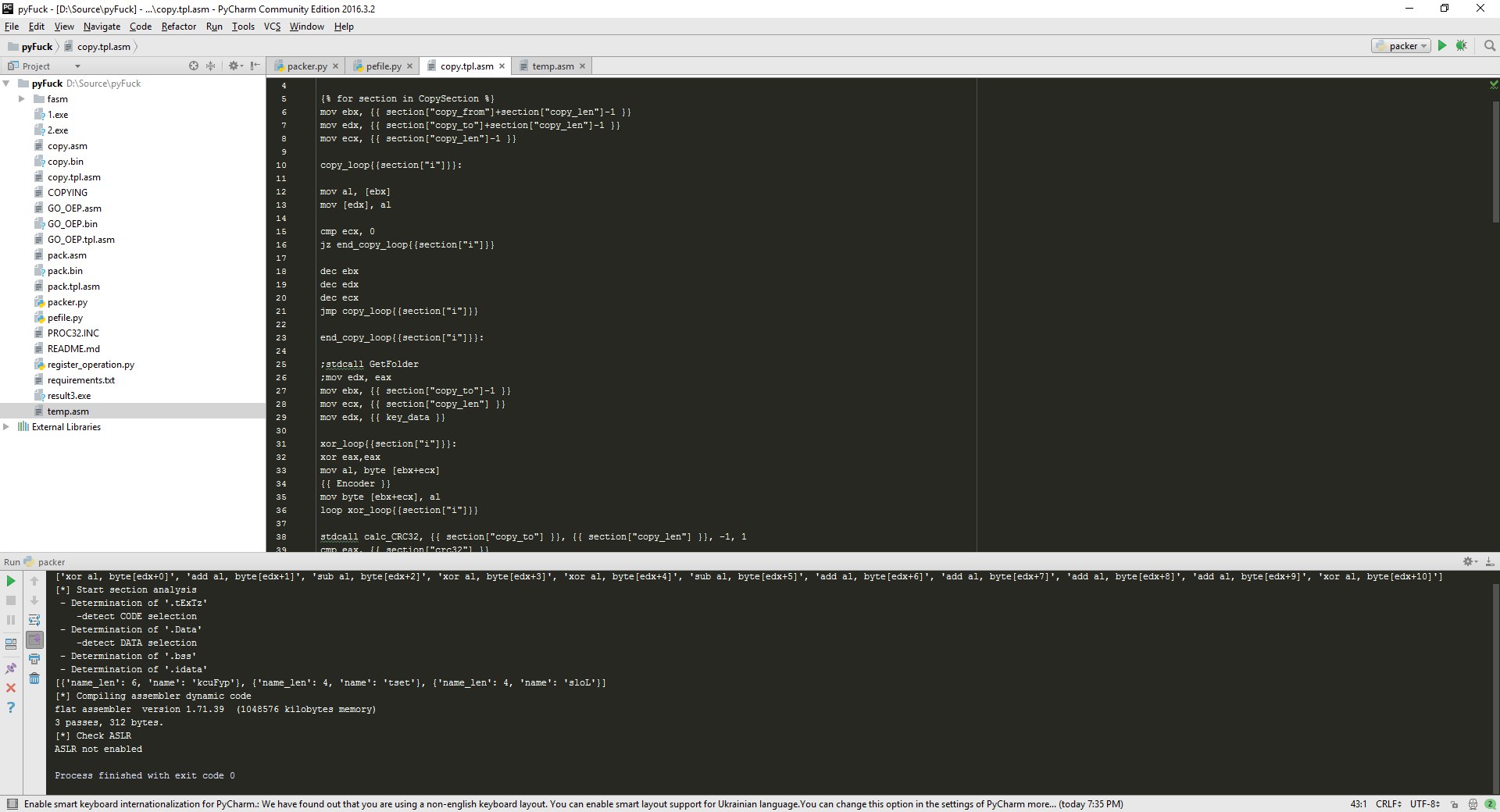Click the 43:1 caret position indicator
Screen dimensions: 1500x812
coord(1359,804)
